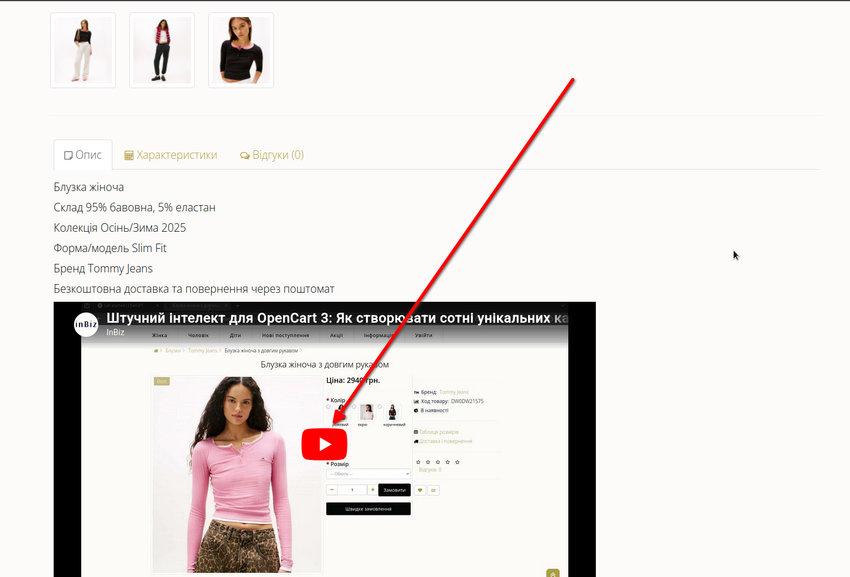Play the embedded YouTube video
850x577 pixels.
[x=324, y=444]
